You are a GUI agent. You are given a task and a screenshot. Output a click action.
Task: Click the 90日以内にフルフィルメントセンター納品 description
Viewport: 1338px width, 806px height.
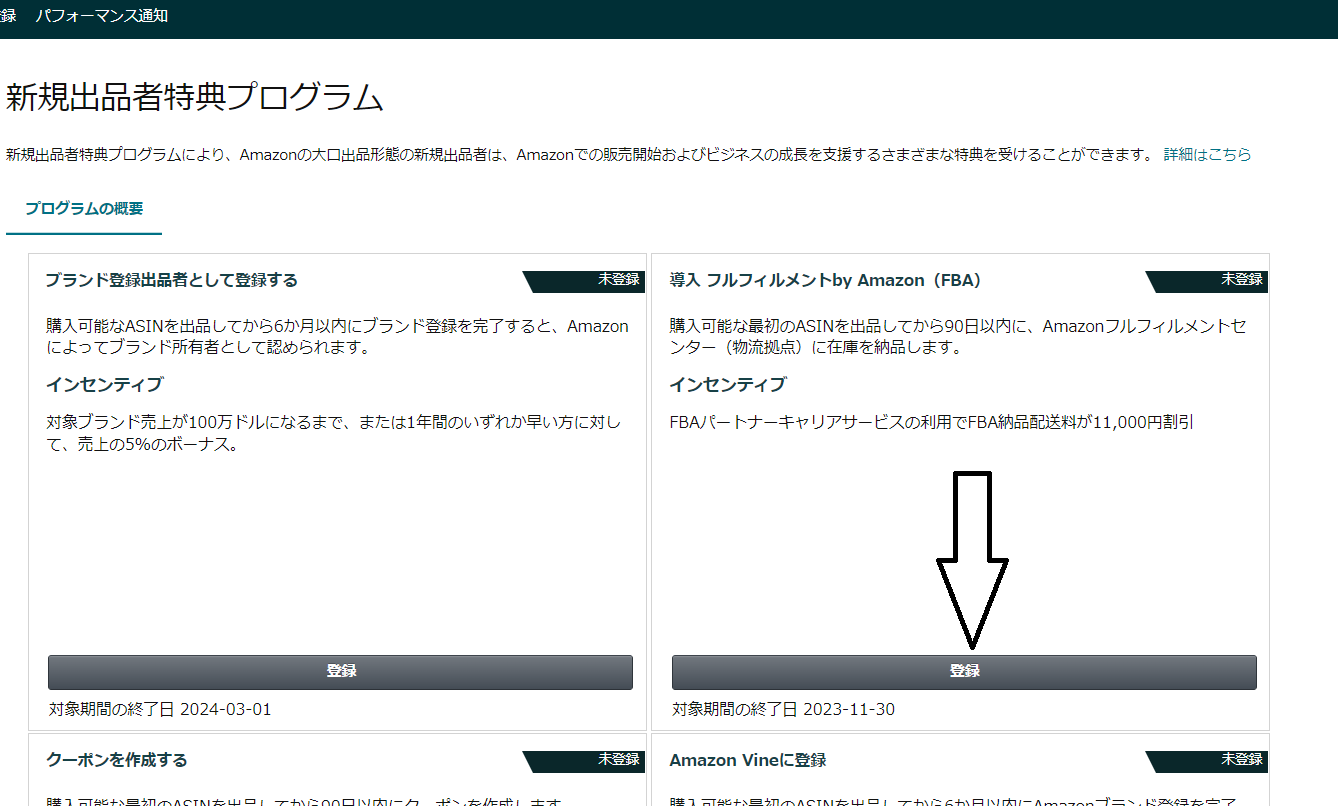click(x=960, y=337)
